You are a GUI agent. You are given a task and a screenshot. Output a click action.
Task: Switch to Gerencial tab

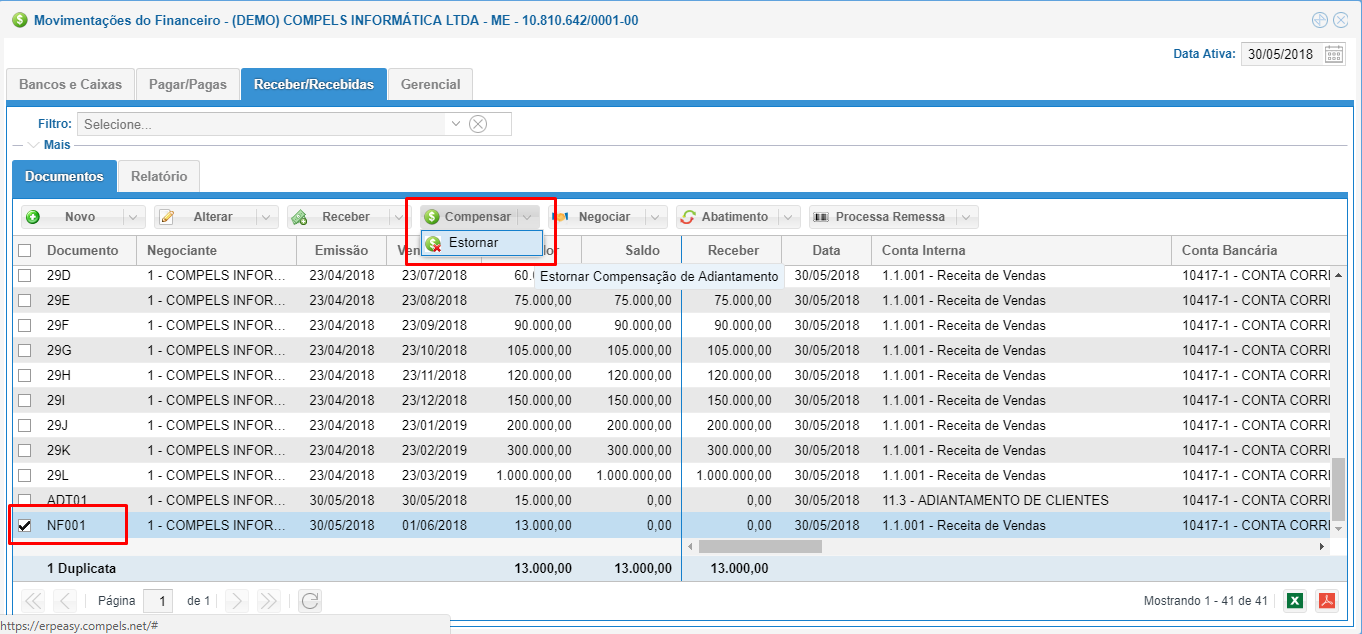pos(430,84)
